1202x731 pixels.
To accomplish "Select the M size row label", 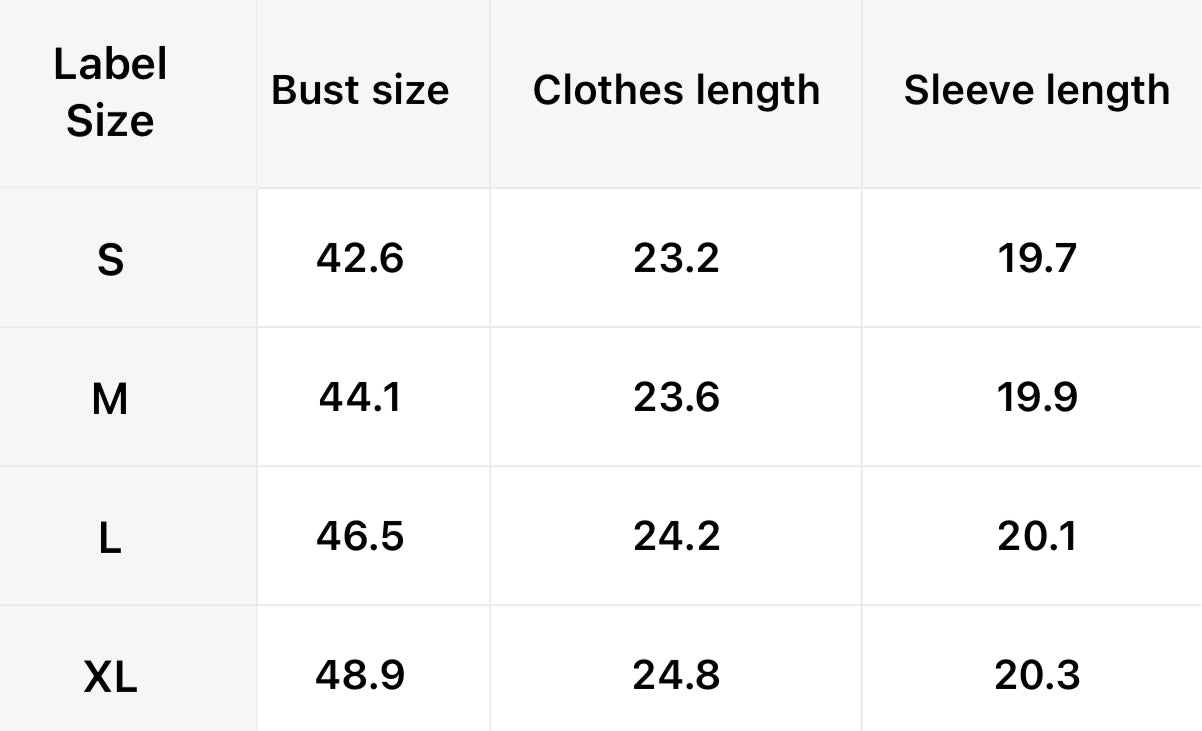I will tap(110, 400).
